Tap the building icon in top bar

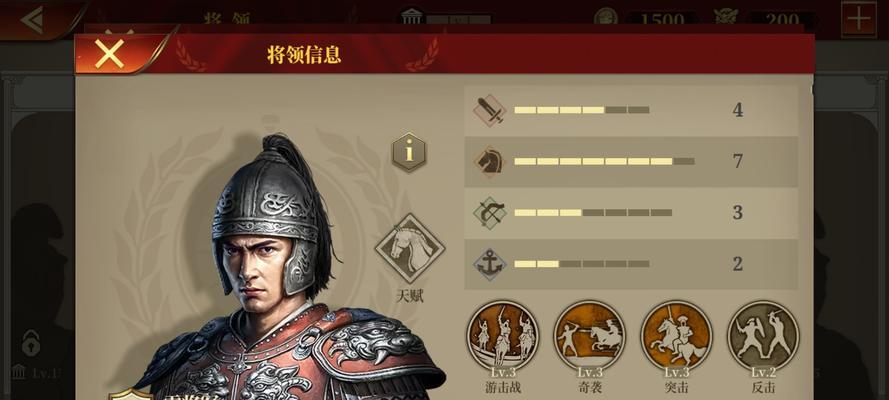click(412, 18)
